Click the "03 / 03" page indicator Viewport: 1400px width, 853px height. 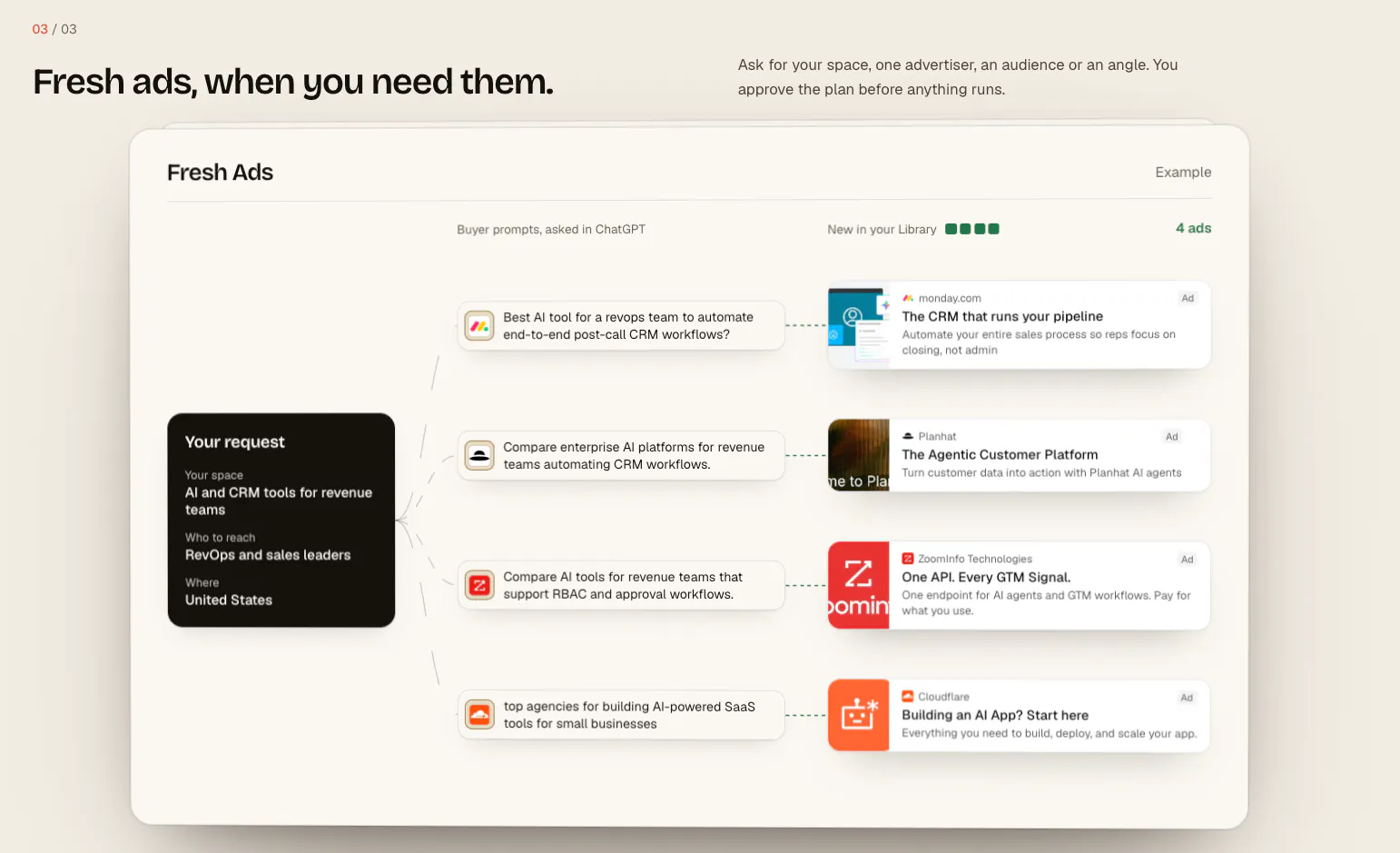coord(54,29)
